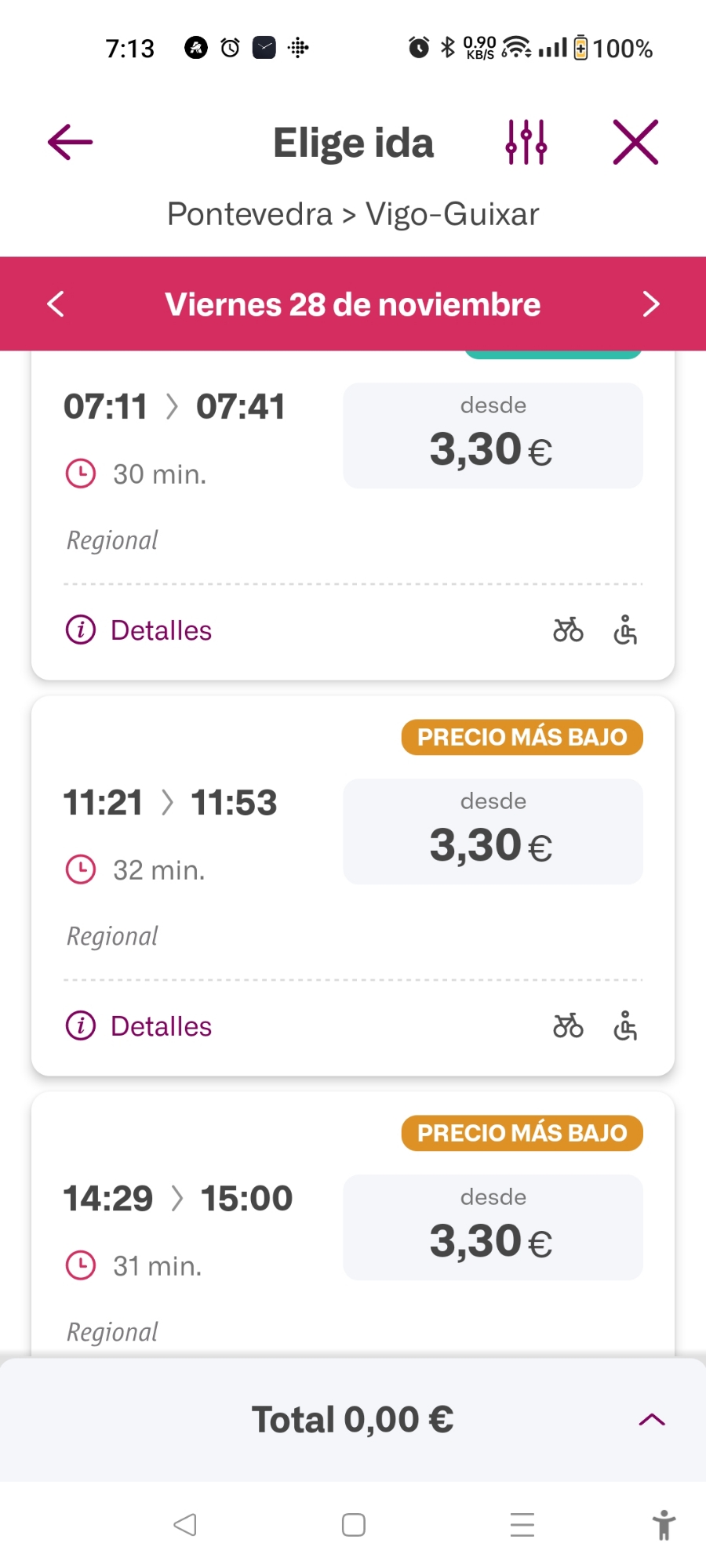Close the Elige ida screen

coord(635,143)
